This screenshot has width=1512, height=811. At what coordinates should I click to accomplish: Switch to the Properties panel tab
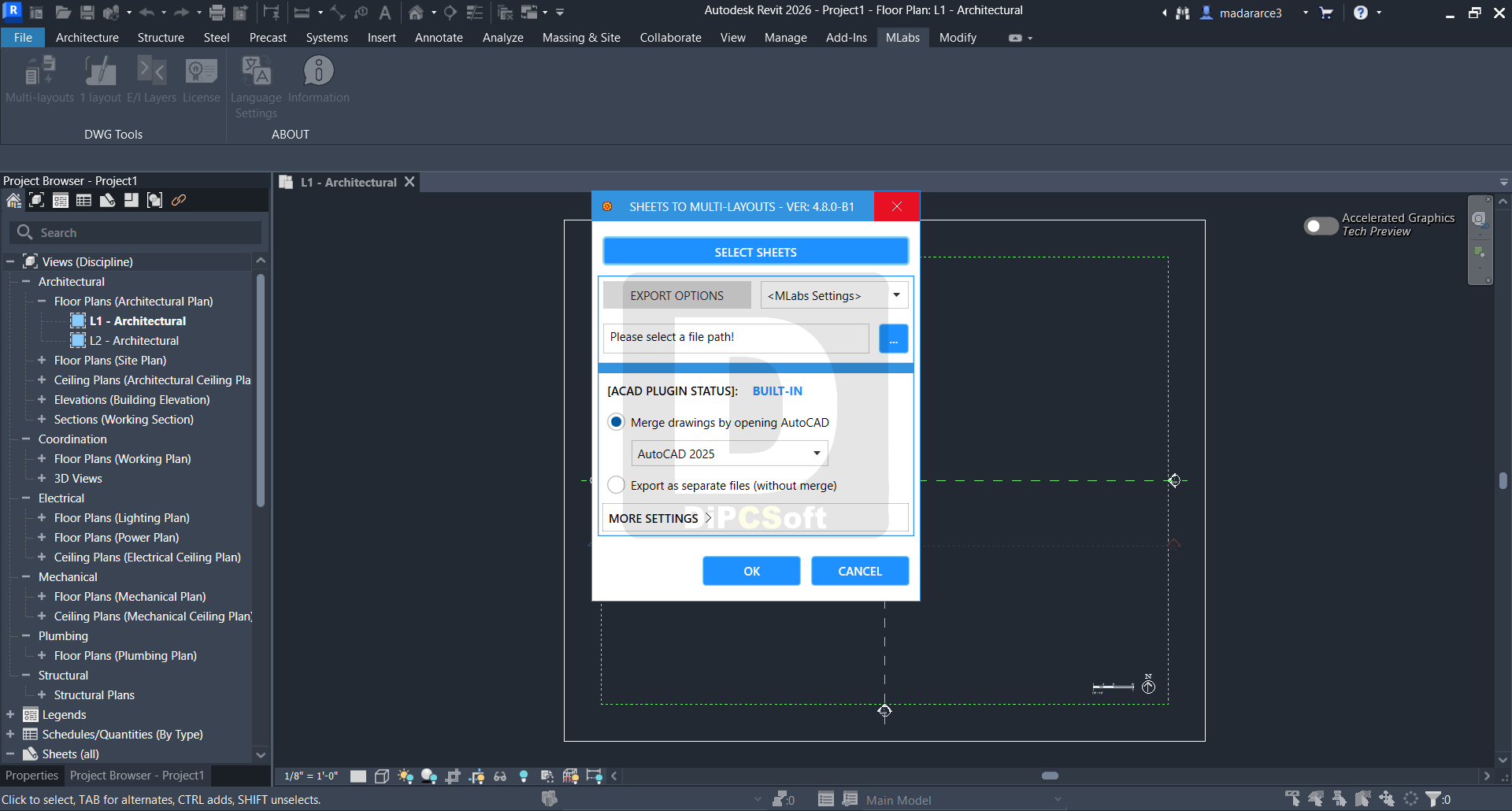pos(31,776)
